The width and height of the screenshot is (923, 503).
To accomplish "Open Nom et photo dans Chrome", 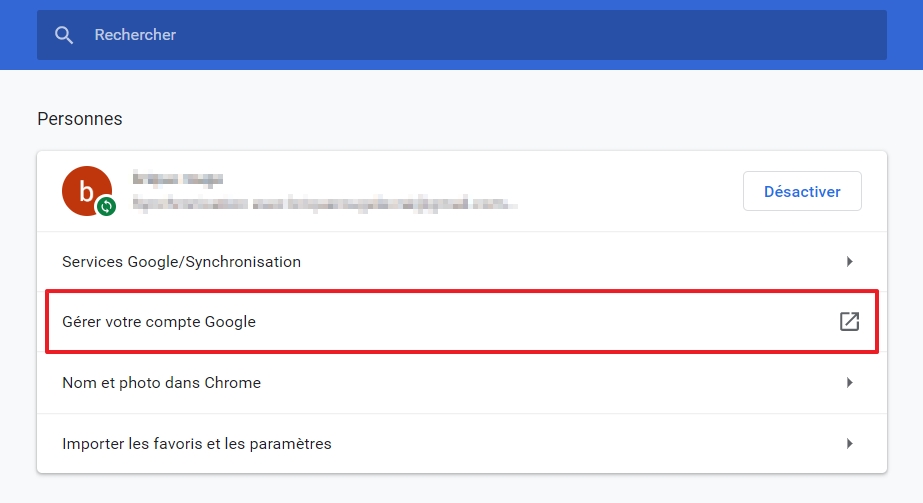I will (x=161, y=383).
